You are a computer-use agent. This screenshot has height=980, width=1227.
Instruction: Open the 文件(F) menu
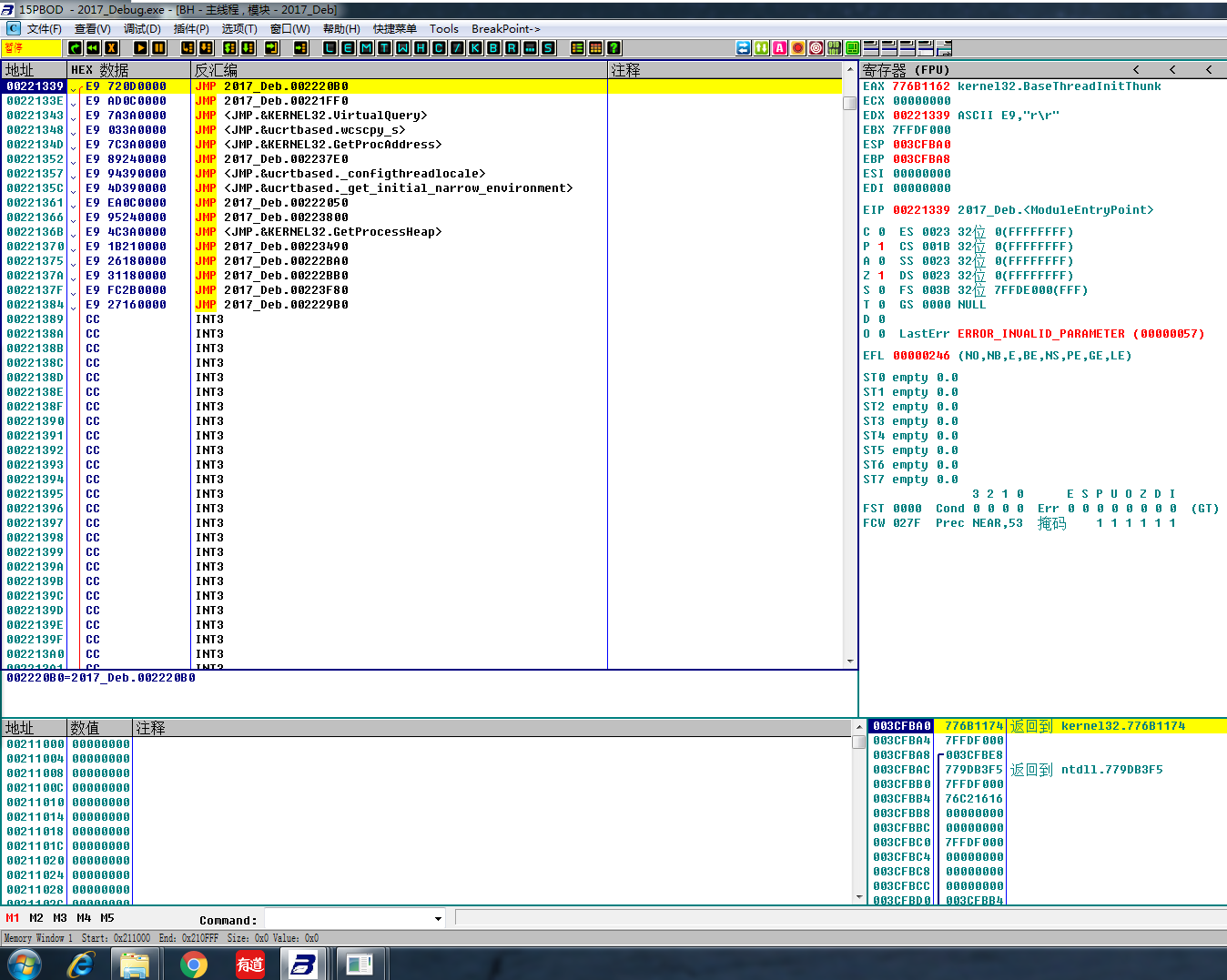[44, 29]
